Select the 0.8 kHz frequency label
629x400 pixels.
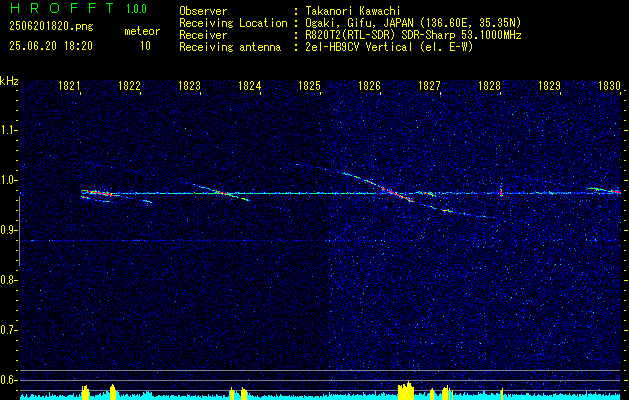(x=8, y=280)
